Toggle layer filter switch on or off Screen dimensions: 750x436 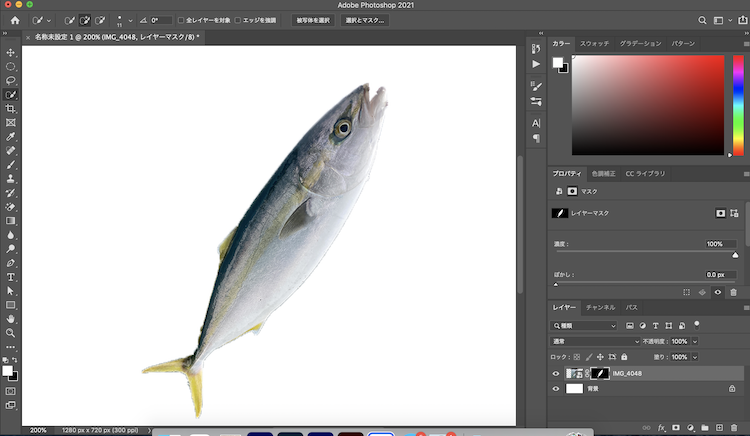(697, 325)
